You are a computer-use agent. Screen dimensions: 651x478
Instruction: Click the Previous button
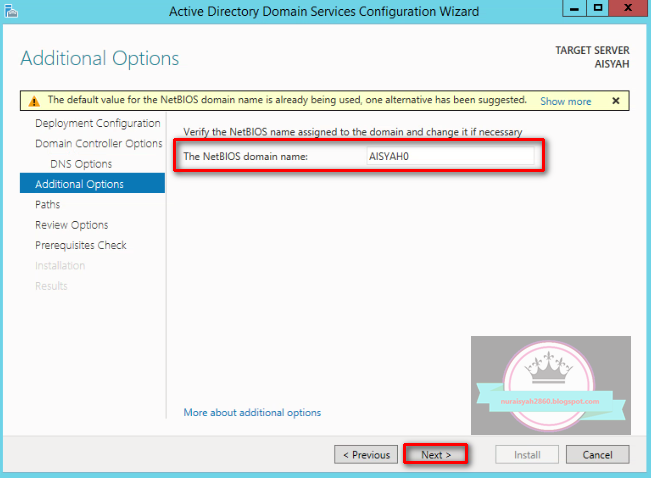366,455
